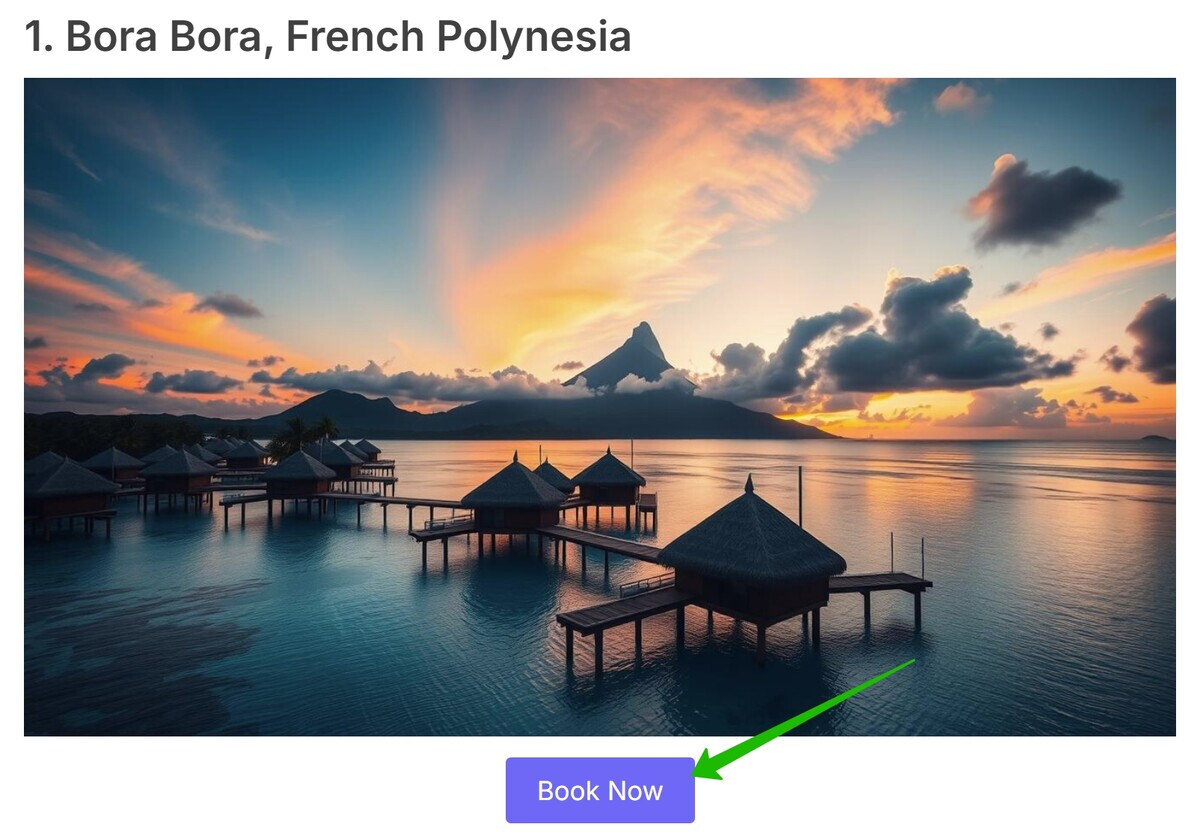This screenshot has width=1200, height=836.
Task: Select the tiny island on the far right horizon
Action: point(1156,438)
